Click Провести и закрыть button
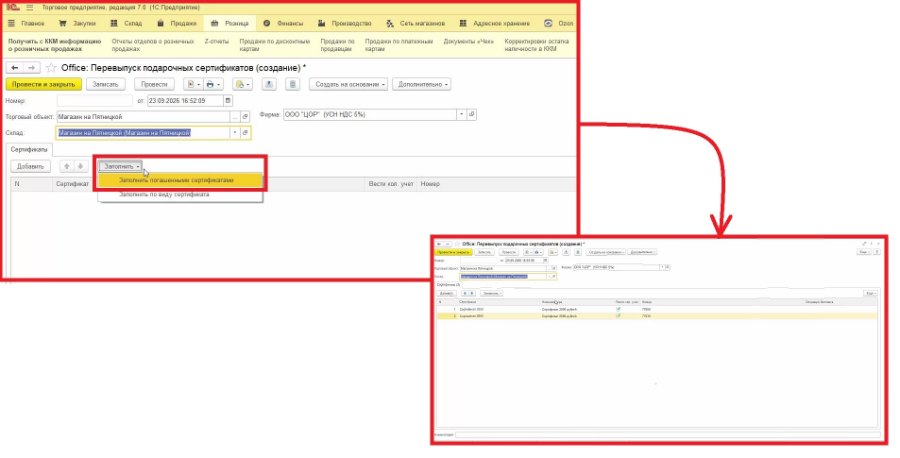 pyautogui.click(x=44, y=84)
